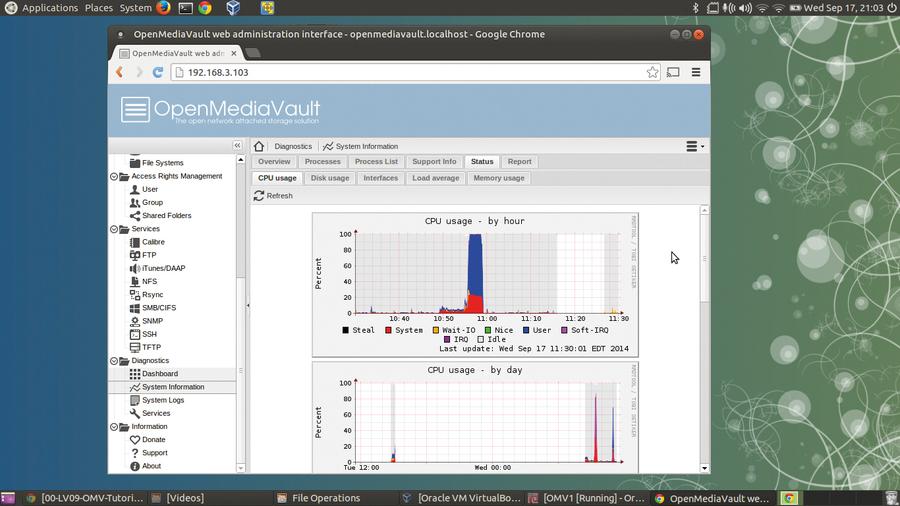Open a new Chrome tab
Viewport: 900px width, 506px height.
tap(253, 53)
